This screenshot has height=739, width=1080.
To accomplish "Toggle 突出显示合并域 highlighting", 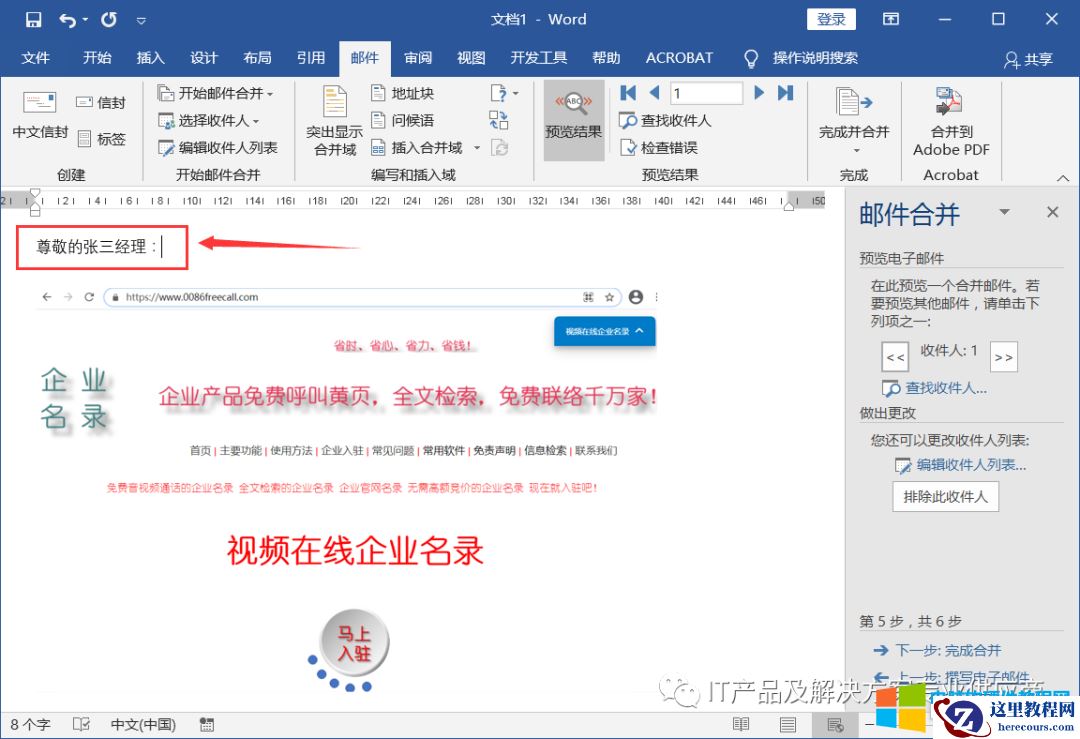I will tap(333, 122).
